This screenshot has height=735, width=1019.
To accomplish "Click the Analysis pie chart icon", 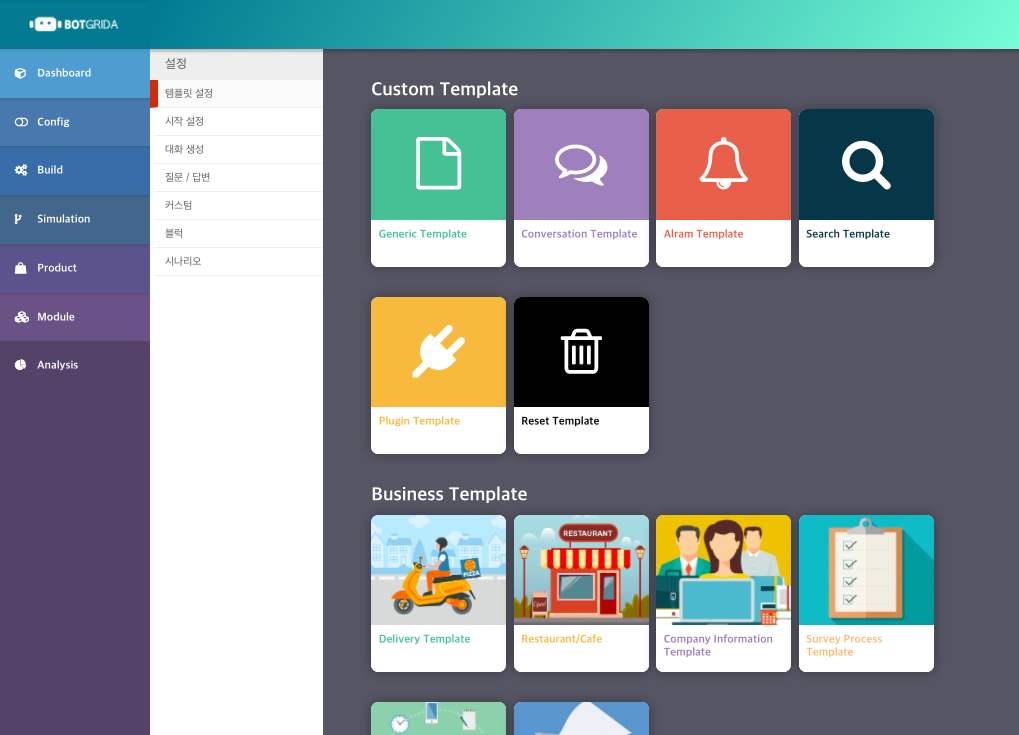I will [x=21, y=365].
